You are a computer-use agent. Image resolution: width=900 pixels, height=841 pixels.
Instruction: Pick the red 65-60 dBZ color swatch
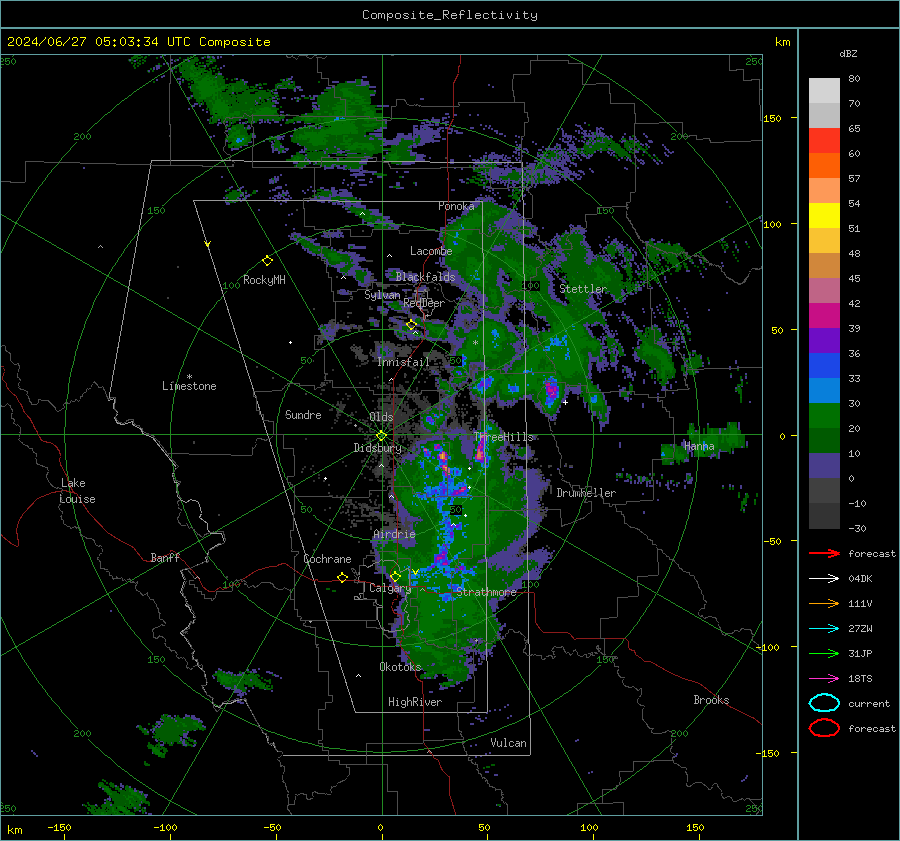[824, 141]
